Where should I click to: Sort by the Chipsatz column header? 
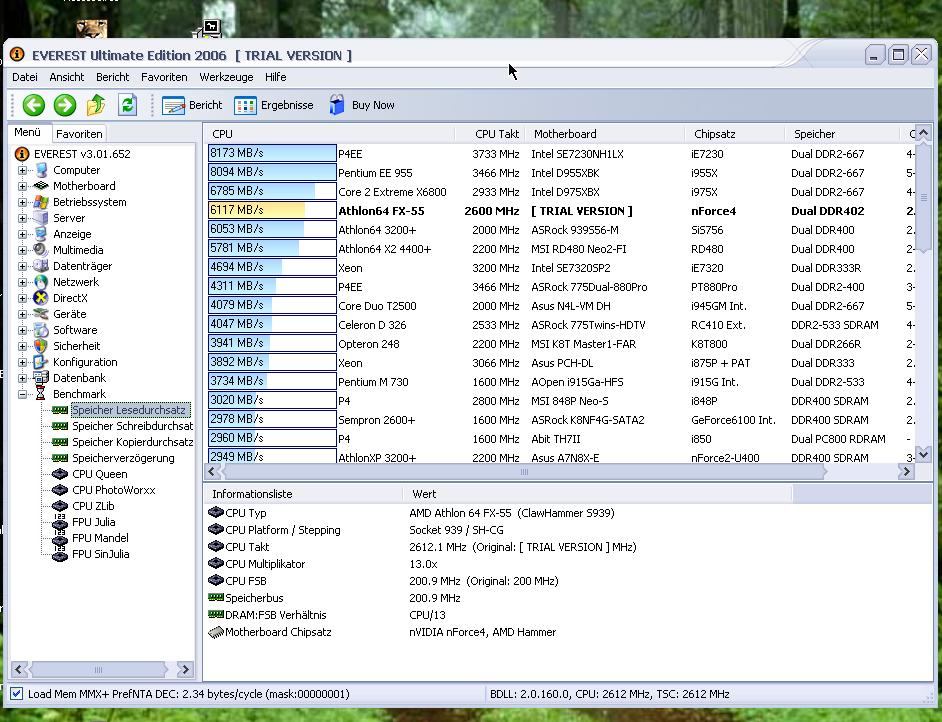735,134
